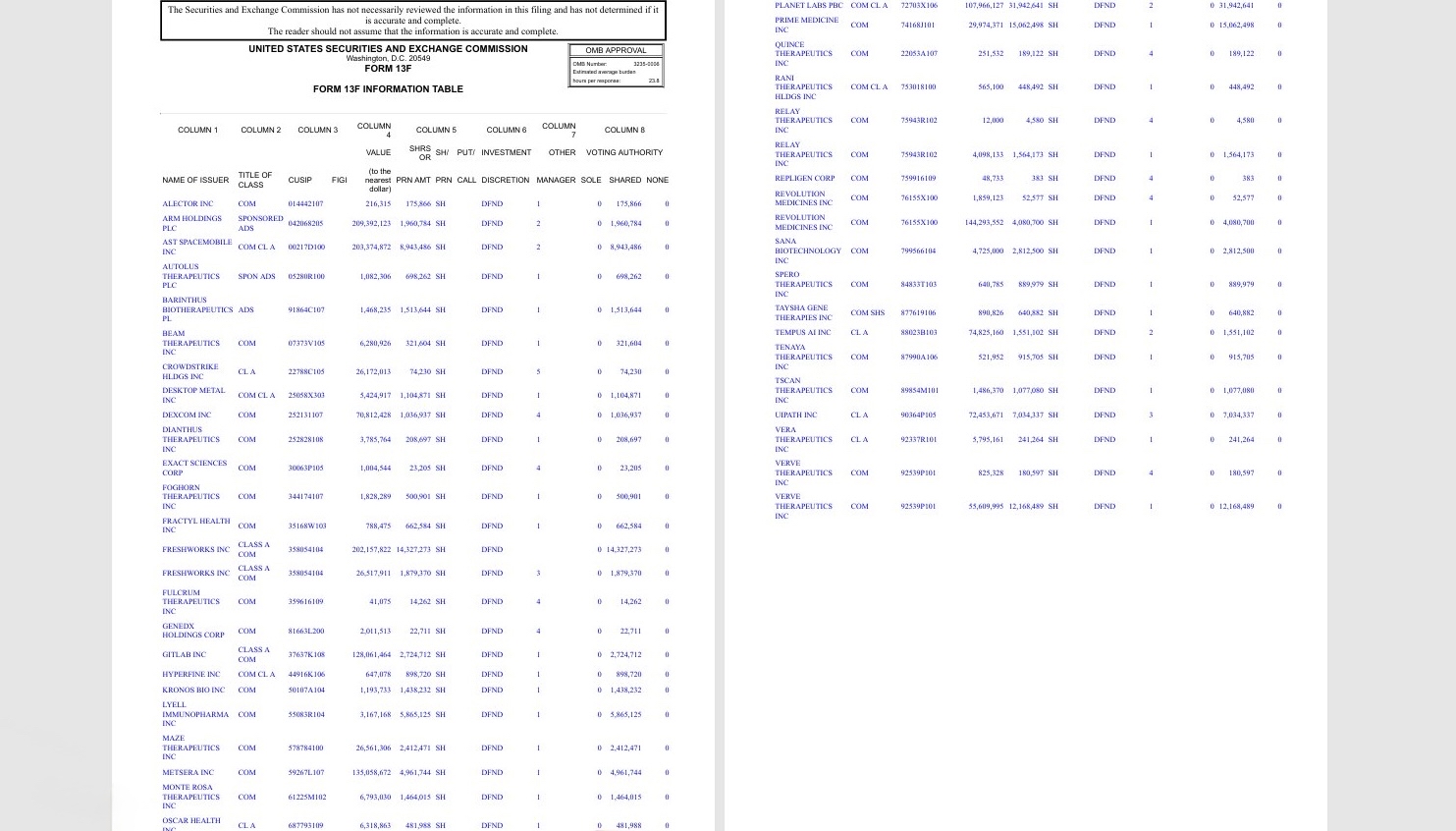1456x831 pixels.
Task: Select issuer PRIME MEDICINE INC
Action: point(807,25)
